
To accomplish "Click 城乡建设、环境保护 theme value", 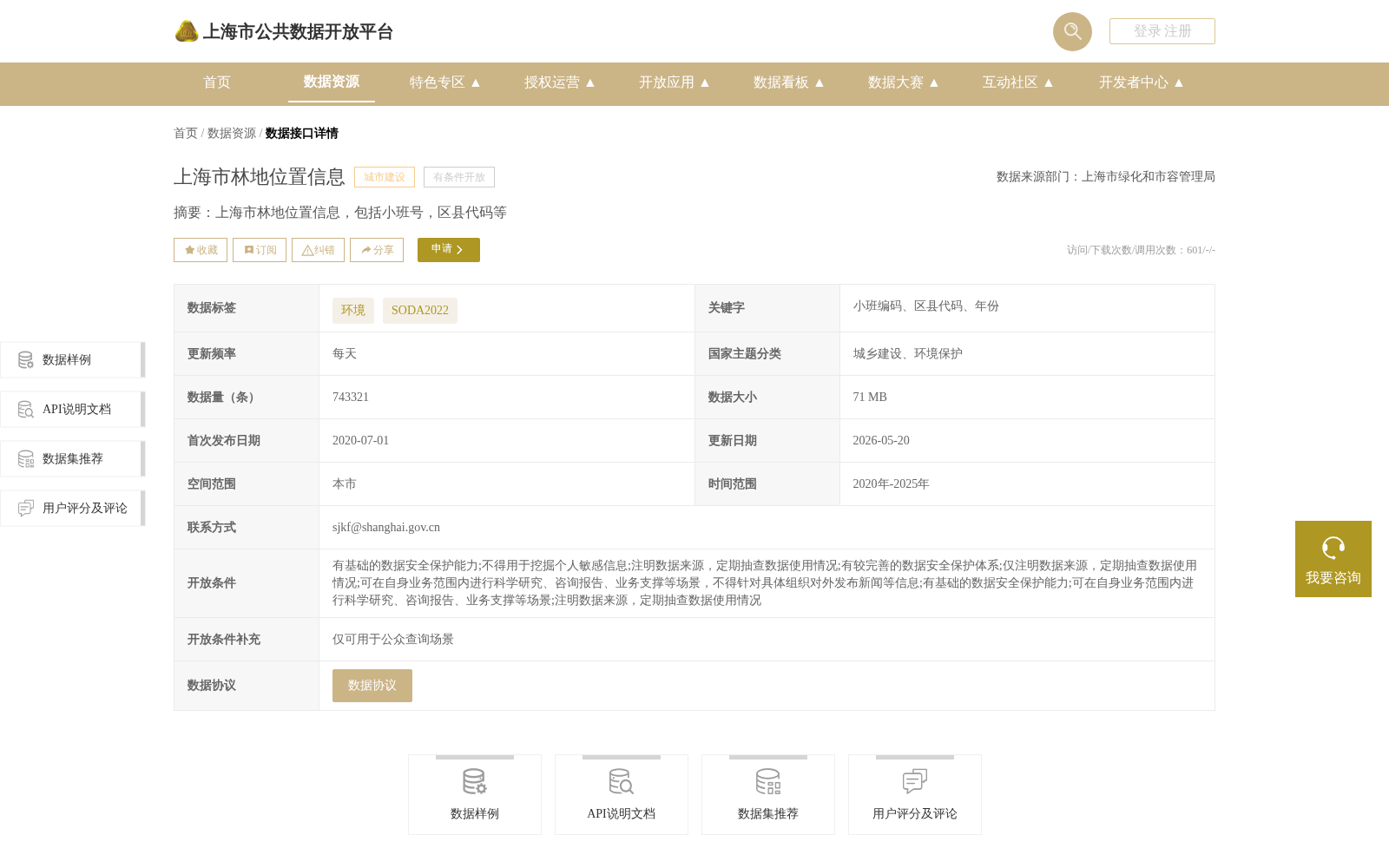I will pos(907,354).
